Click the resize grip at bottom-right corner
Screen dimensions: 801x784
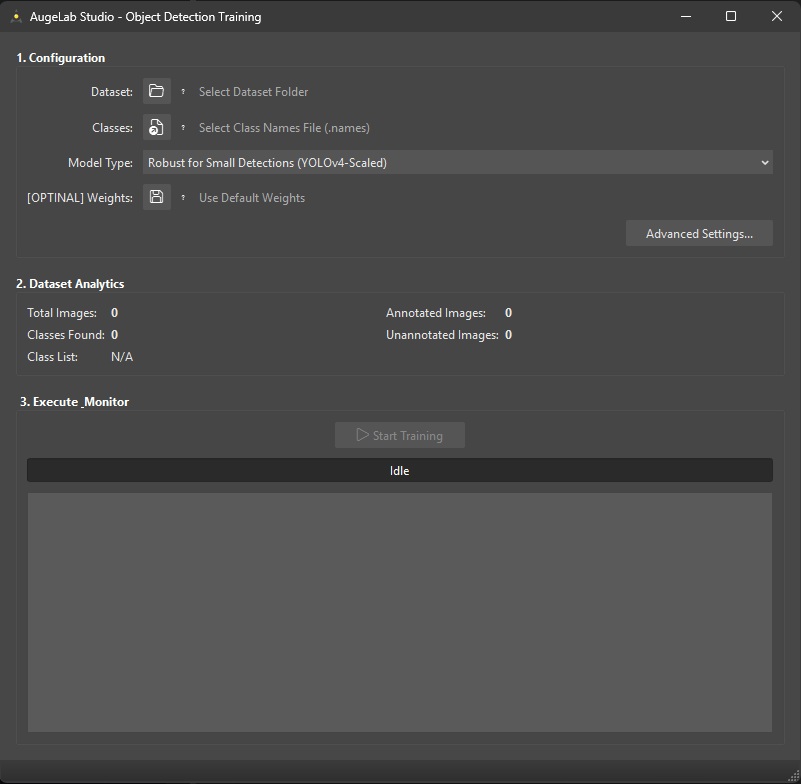click(793, 777)
